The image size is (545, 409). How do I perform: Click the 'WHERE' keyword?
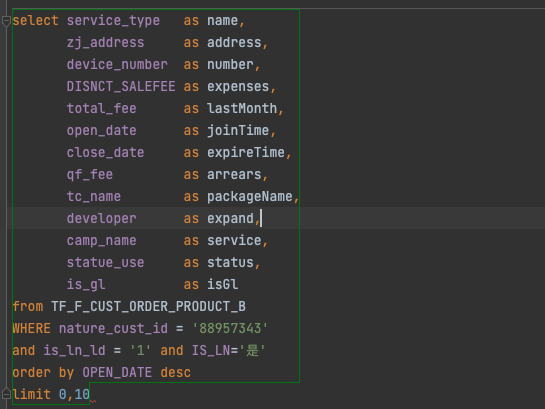(x=32, y=328)
